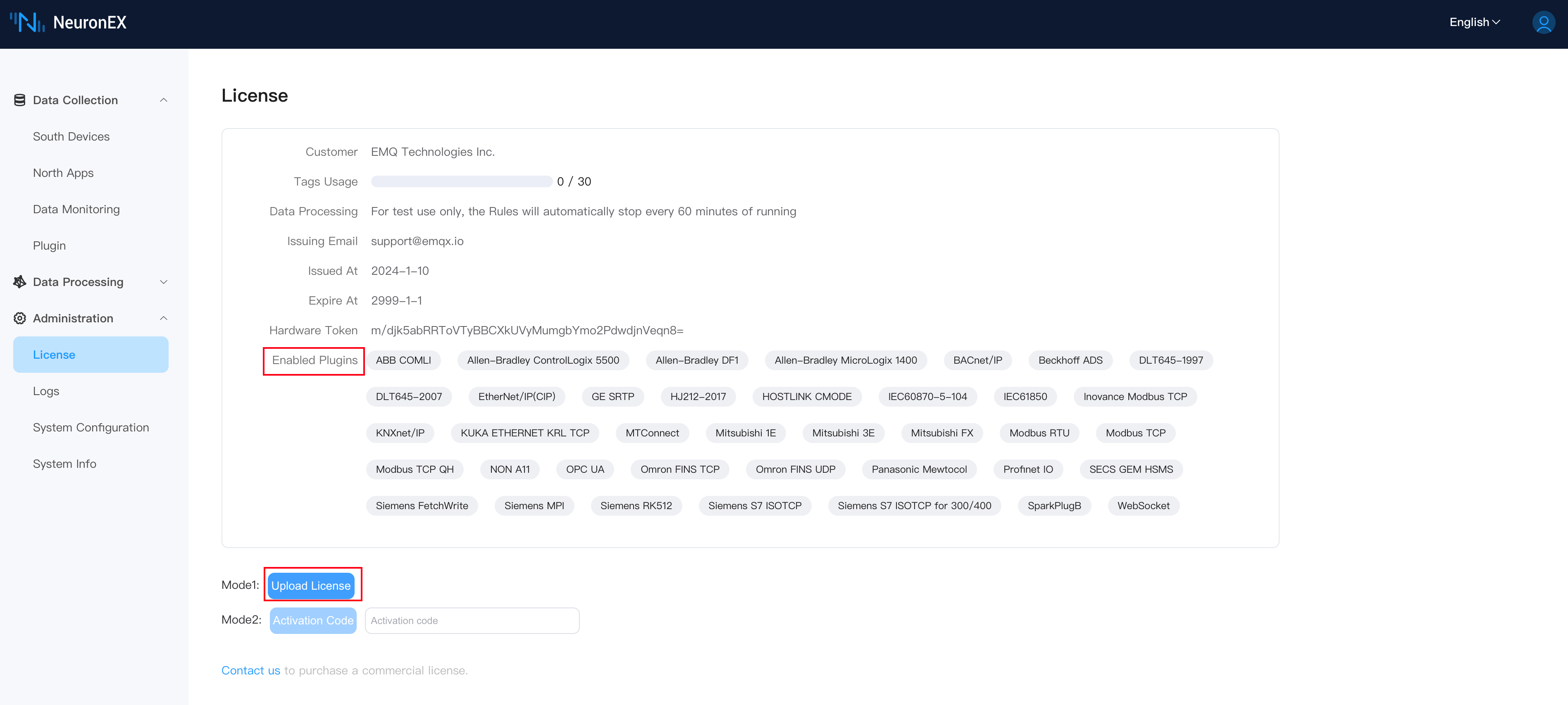Click the NeuronEX logo icon
This screenshot has height=705, width=1568.
(x=27, y=23)
